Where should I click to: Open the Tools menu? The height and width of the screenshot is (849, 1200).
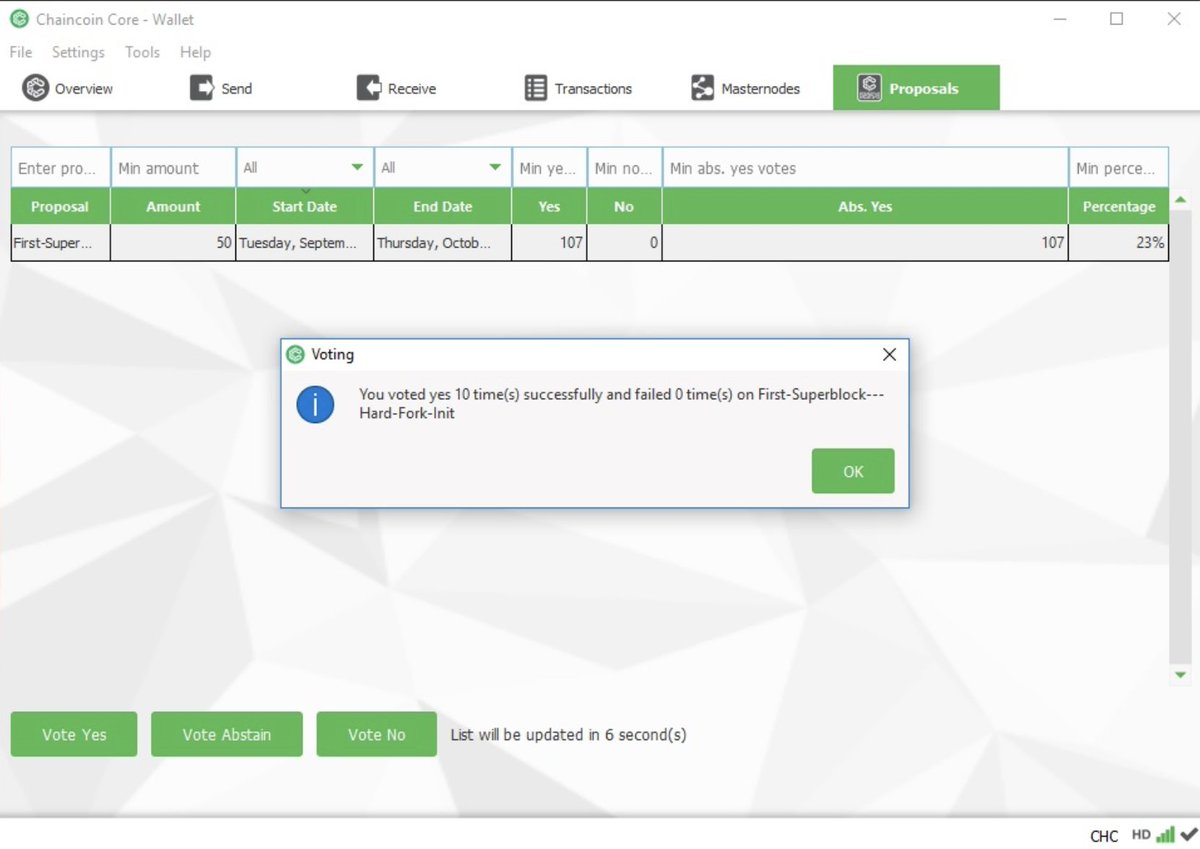point(142,52)
